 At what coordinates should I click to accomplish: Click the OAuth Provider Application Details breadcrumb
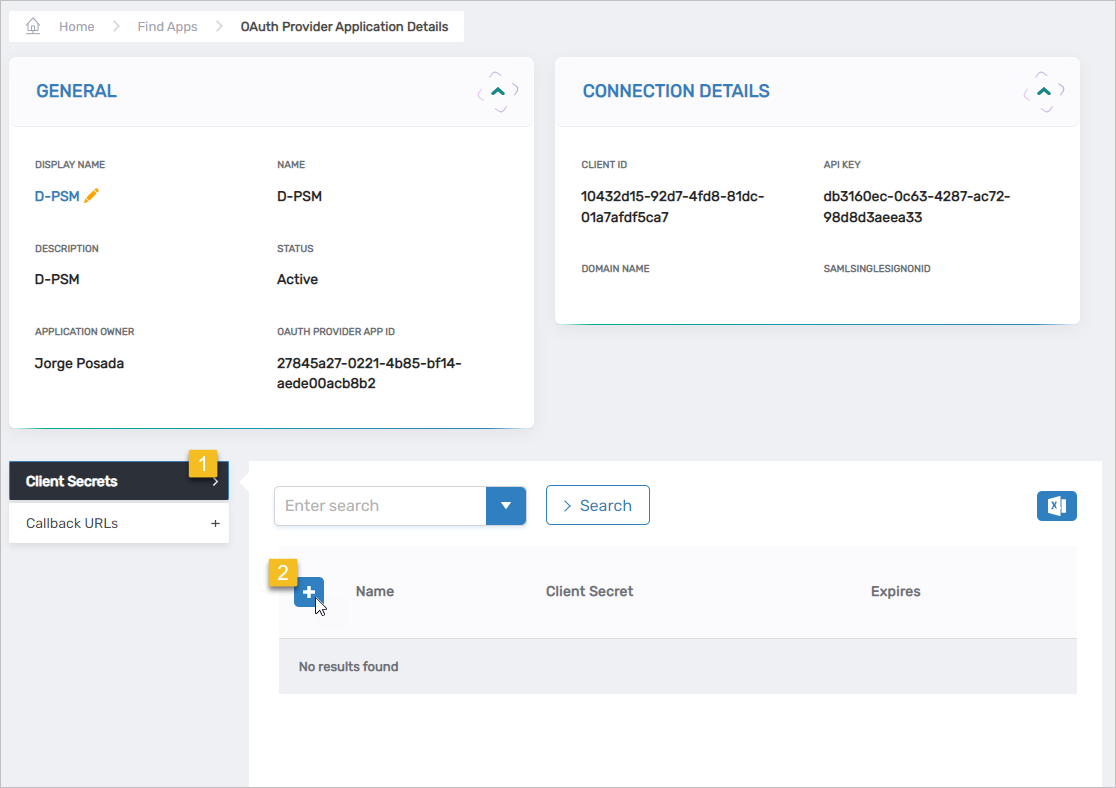(344, 27)
